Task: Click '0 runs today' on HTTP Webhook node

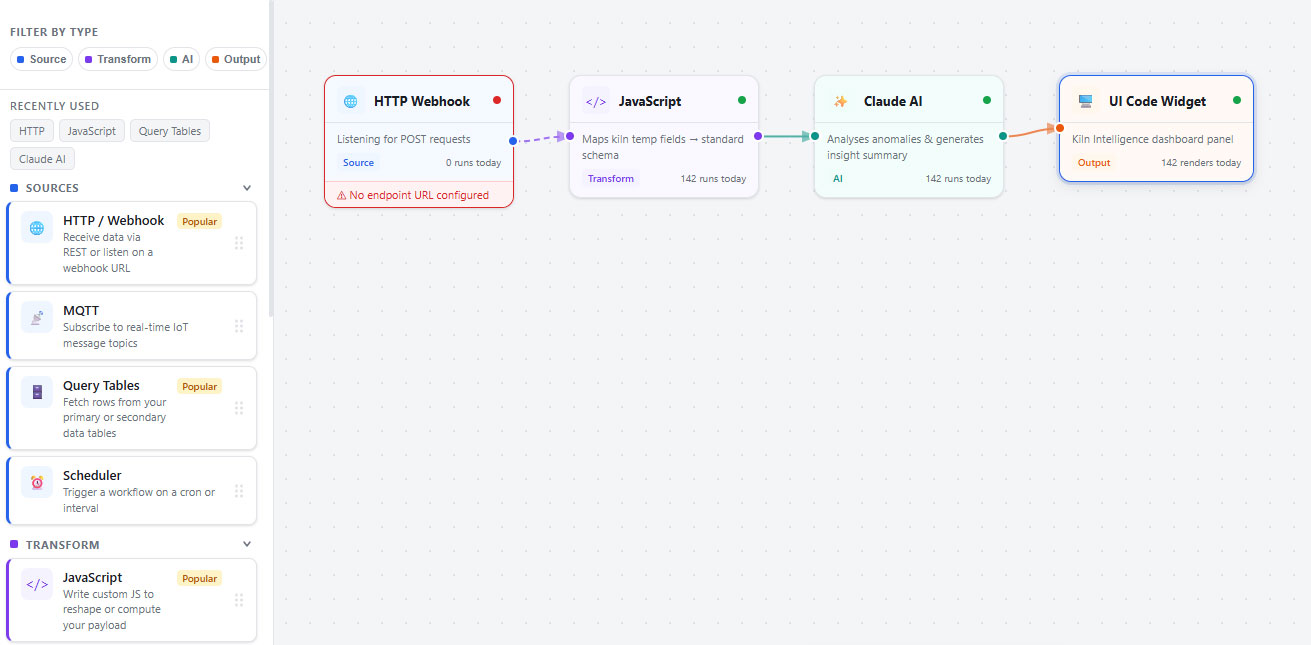Action: [474, 163]
